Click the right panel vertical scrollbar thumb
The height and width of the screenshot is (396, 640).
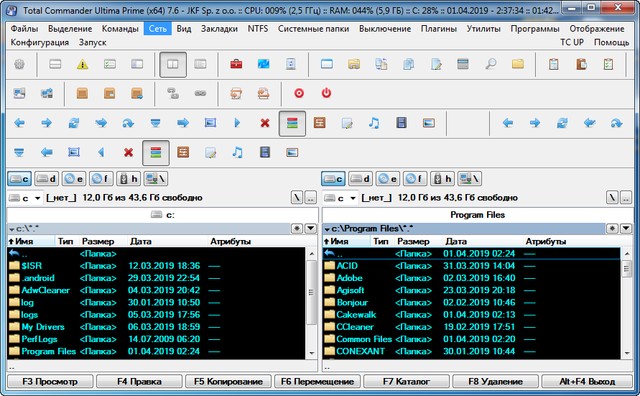[x=627, y=269]
